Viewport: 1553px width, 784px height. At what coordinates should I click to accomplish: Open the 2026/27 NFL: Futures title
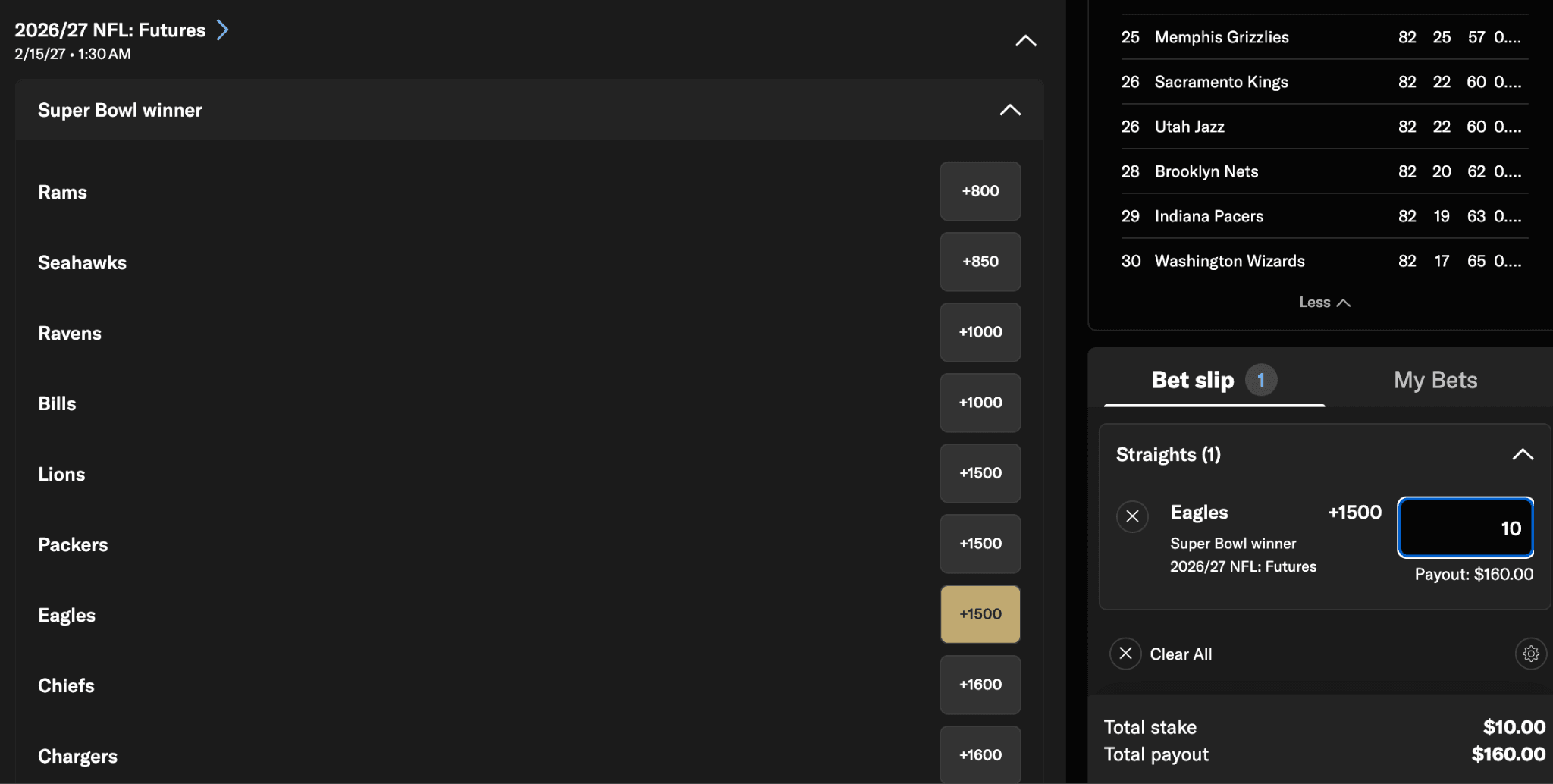[110, 30]
